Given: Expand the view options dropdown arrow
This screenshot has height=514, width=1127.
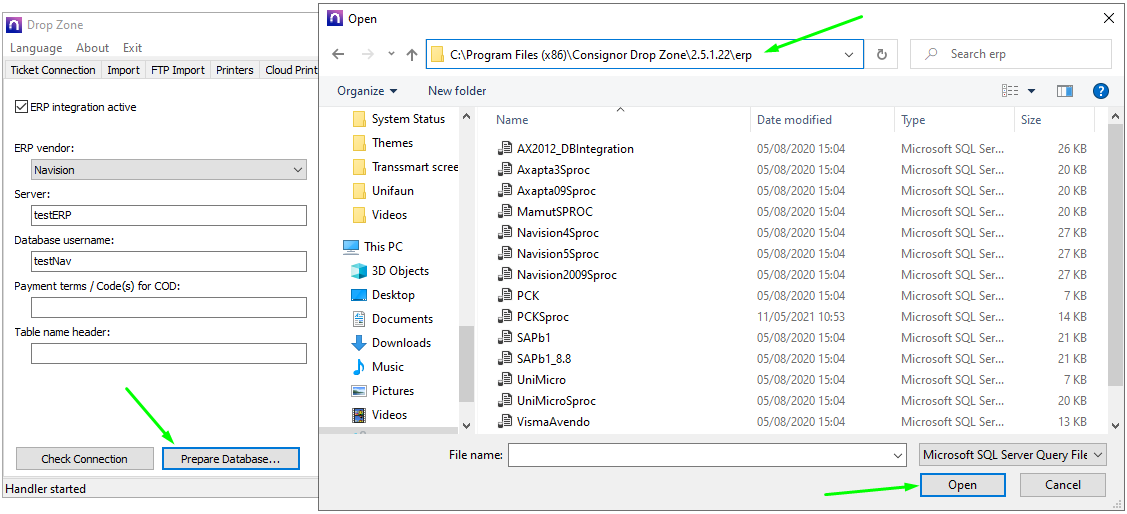Looking at the screenshot, I should 1031,91.
